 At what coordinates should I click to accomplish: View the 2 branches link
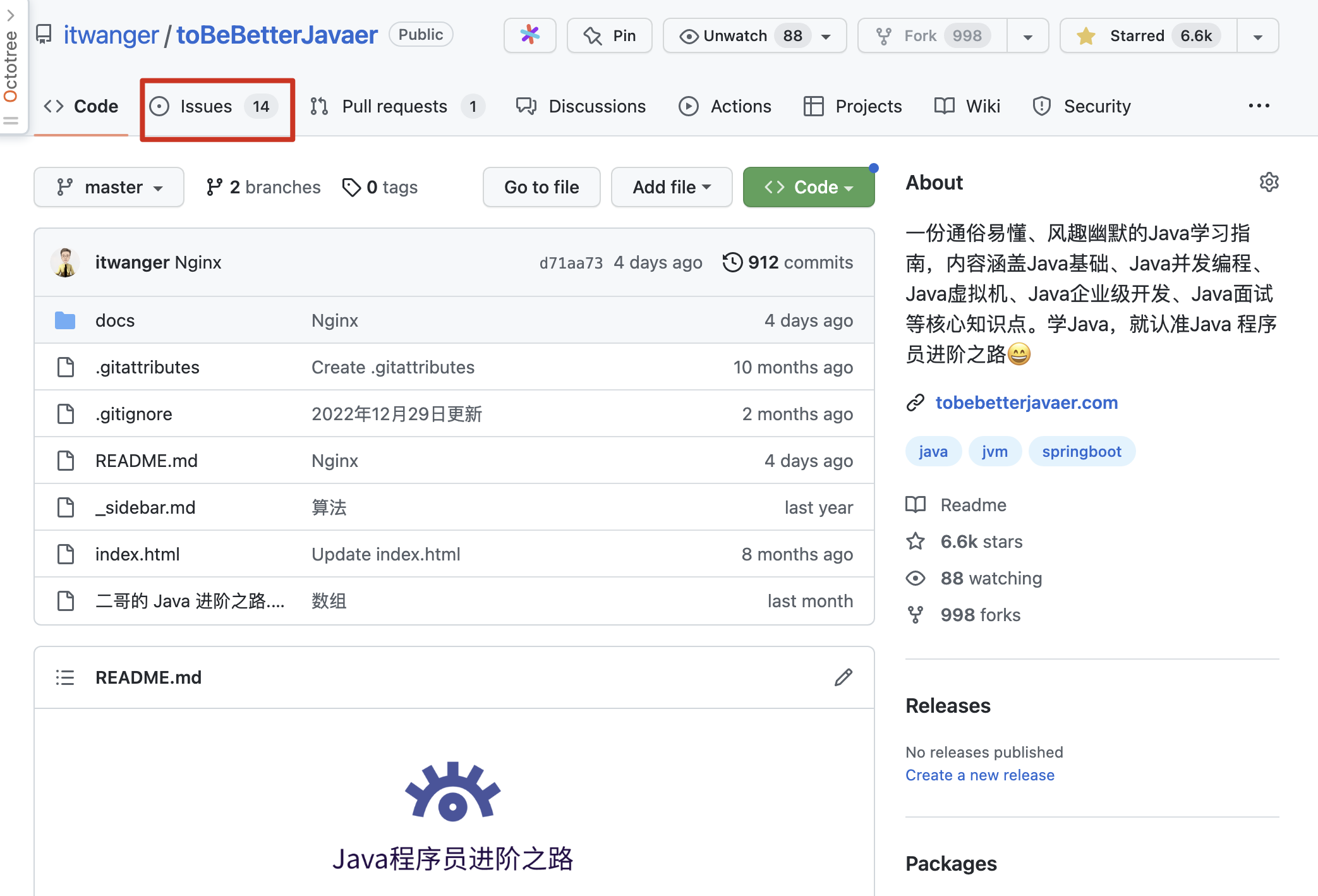click(x=263, y=187)
